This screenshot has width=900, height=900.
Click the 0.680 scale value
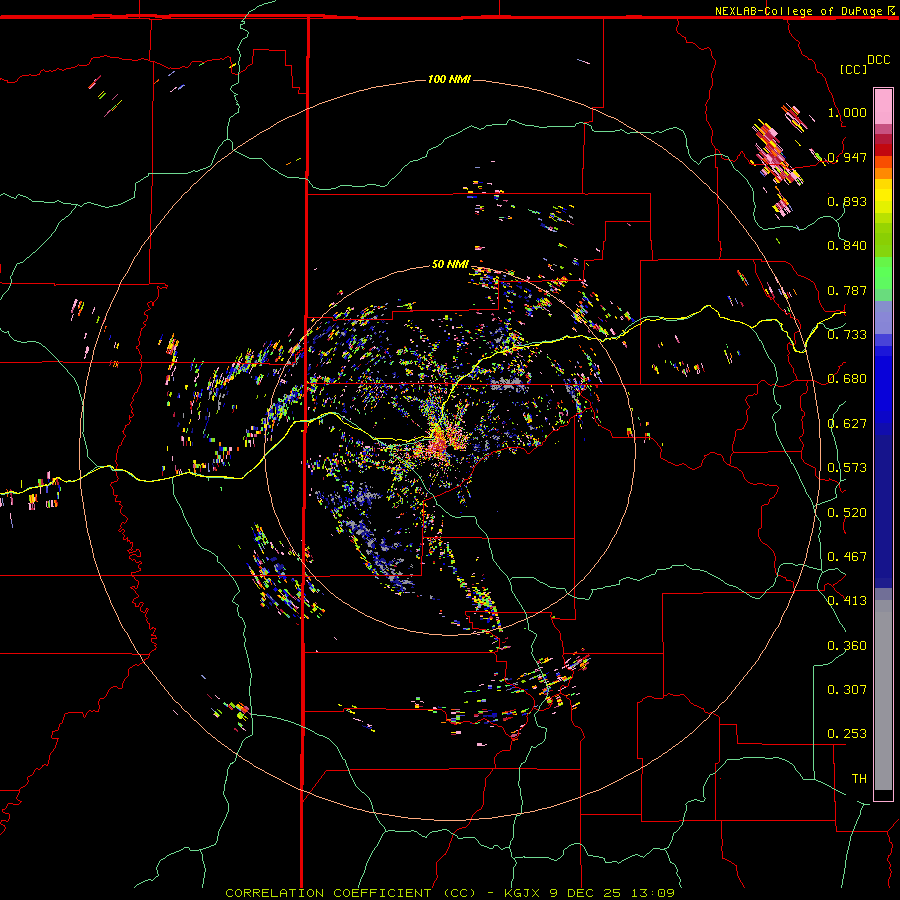847,379
